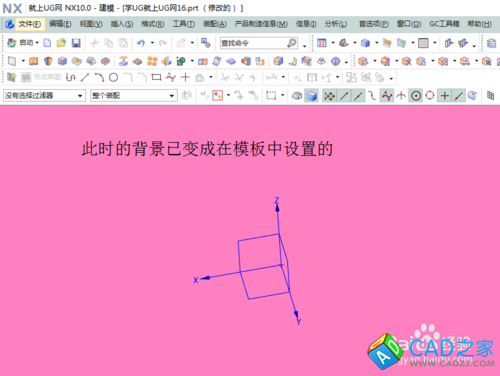The image size is (500, 376).
Task: Click the orange Pattern Feature icon
Action: (152, 61)
